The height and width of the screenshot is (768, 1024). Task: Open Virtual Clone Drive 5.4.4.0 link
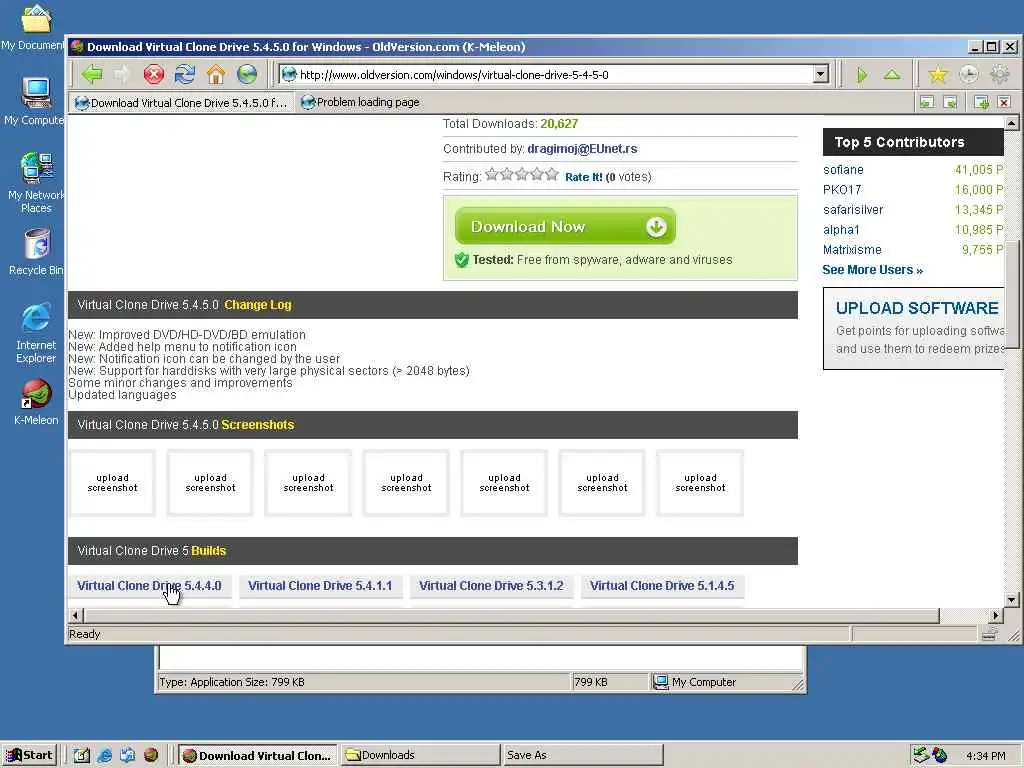(149, 586)
